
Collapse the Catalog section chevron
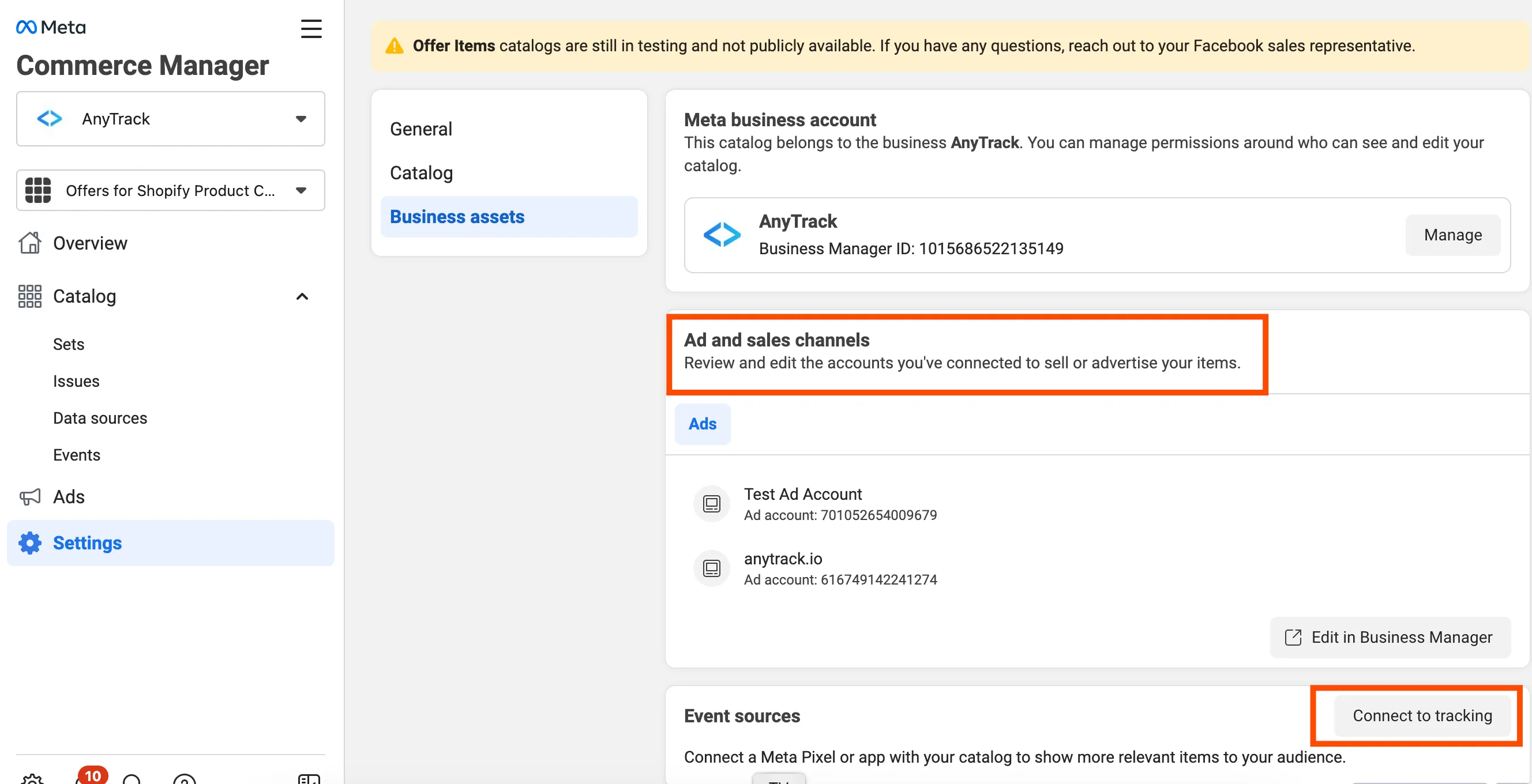302,296
